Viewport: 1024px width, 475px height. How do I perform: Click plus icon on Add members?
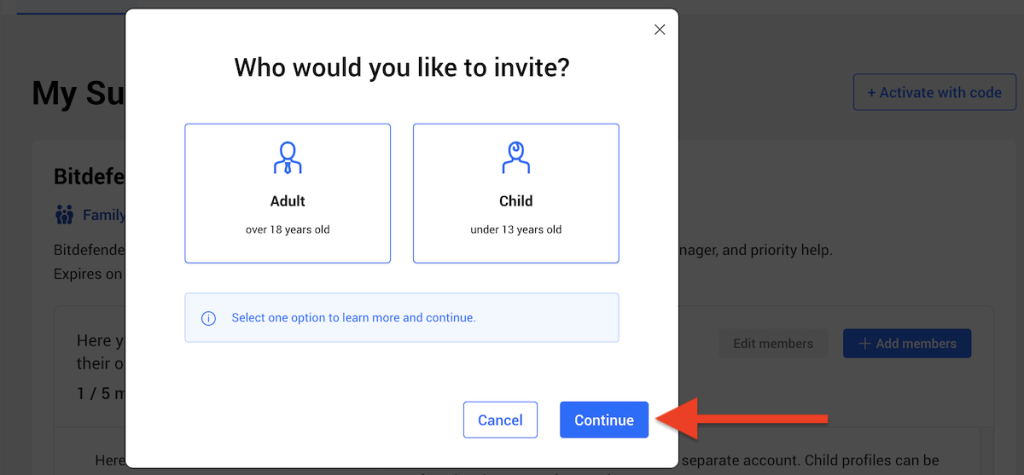click(863, 343)
